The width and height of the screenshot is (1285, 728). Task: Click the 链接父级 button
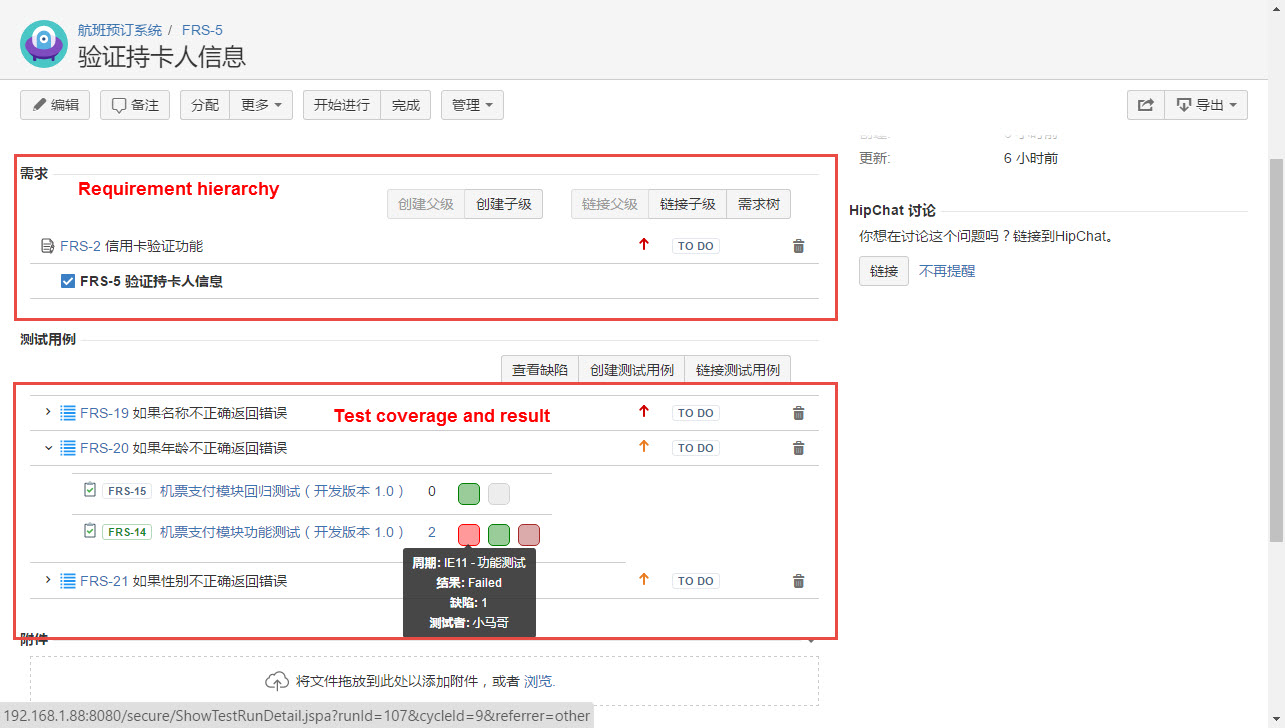point(610,204)
